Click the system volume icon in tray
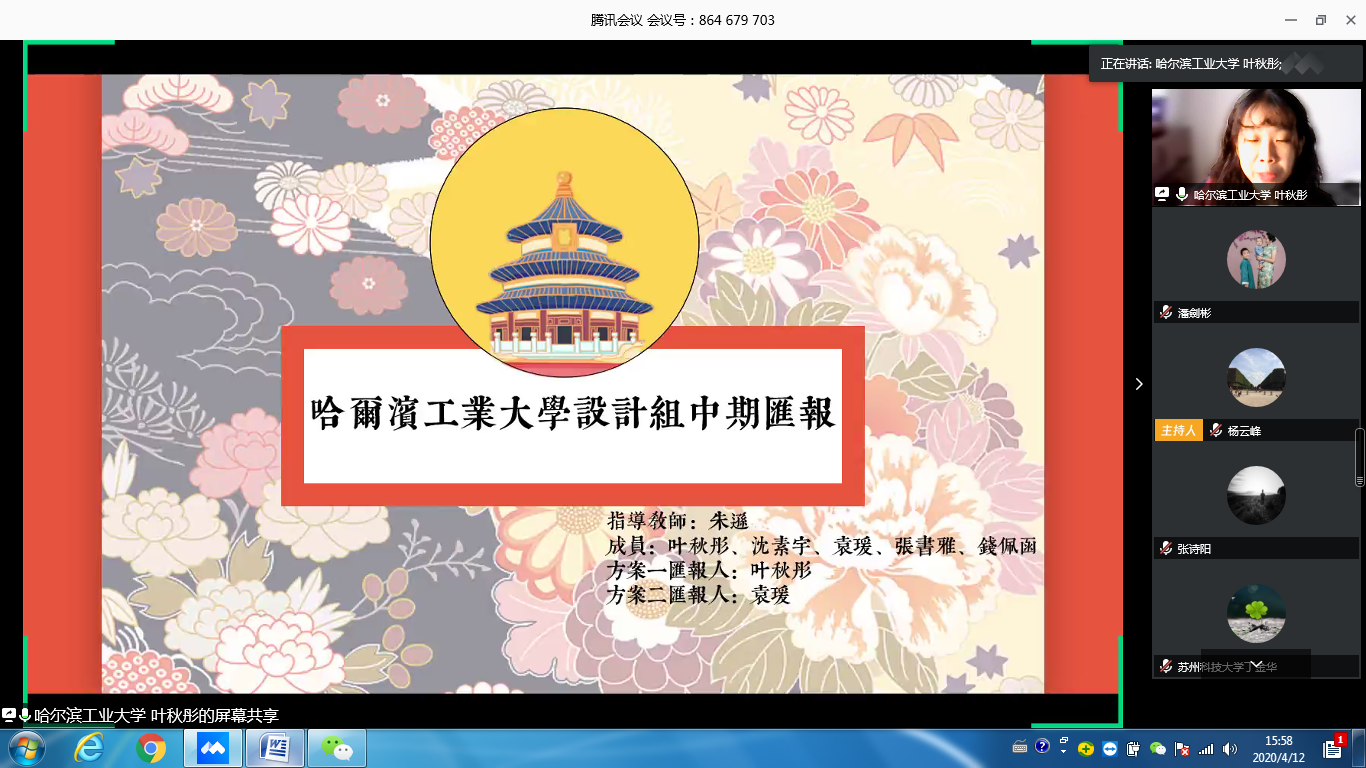 [x=1229, y=748]
